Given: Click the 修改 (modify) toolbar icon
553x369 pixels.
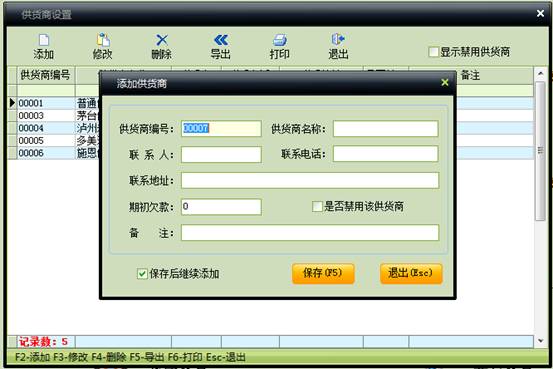Looking at the screenshot, I should [x=103, y=40].
